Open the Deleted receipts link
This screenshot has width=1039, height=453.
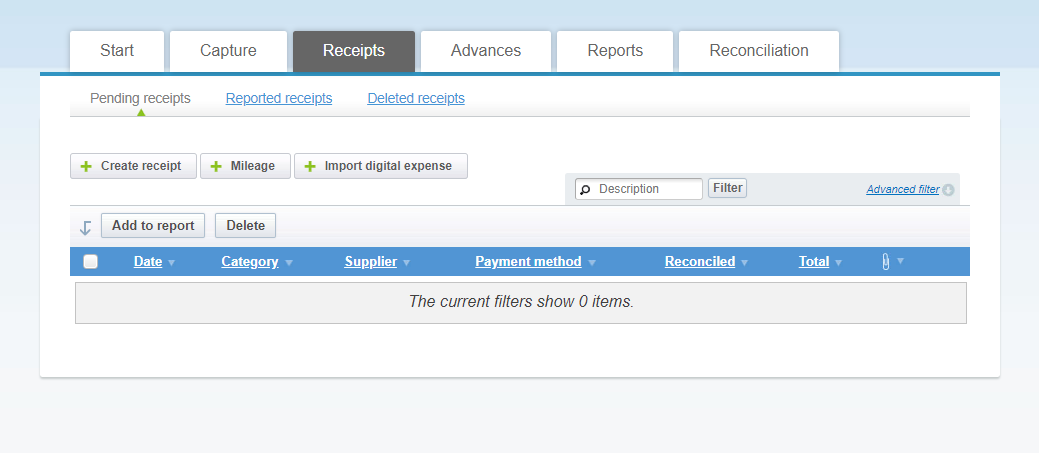click(x=416, y=99)
